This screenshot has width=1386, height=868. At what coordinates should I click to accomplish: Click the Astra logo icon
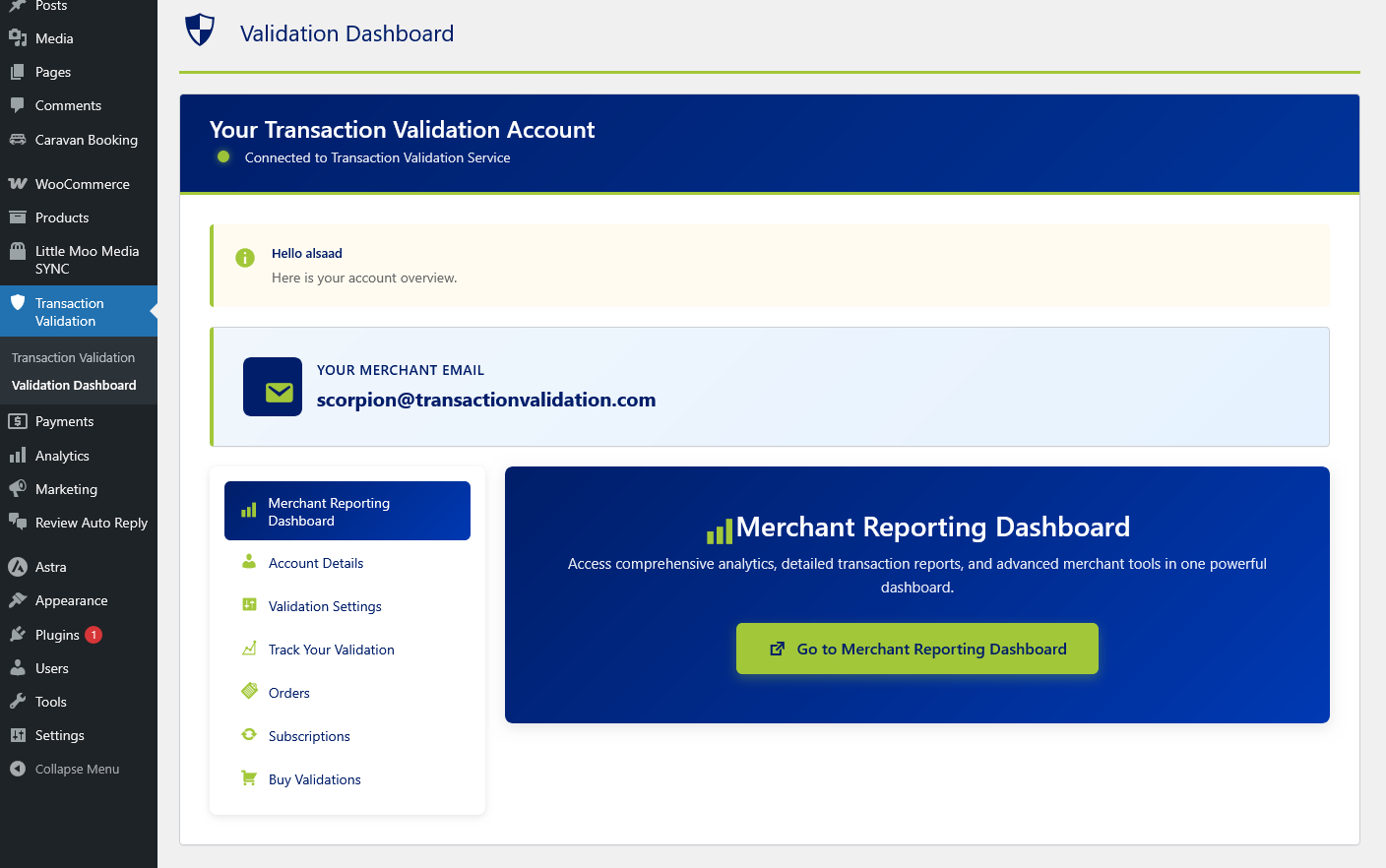[x=18, y=567]
